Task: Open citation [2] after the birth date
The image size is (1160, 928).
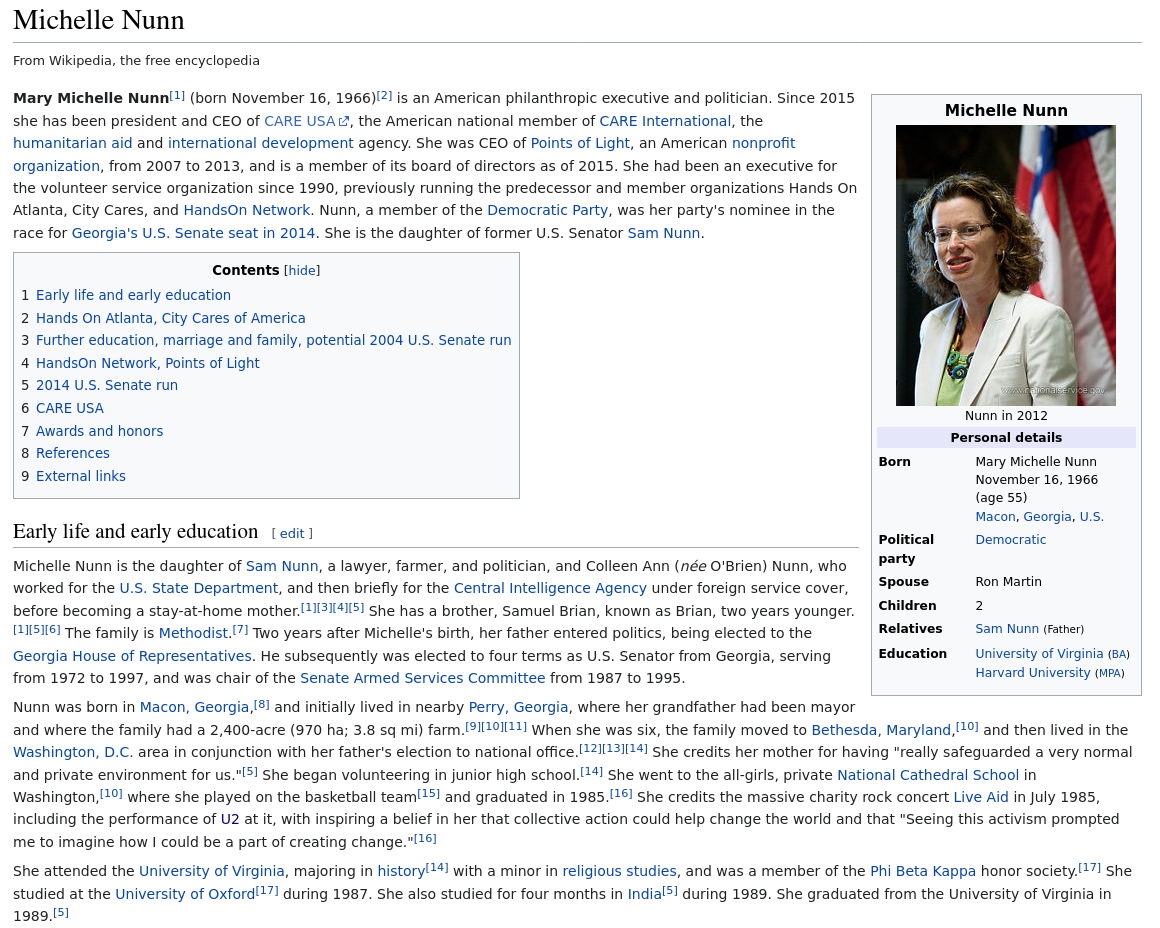Action: coord(384,95)
